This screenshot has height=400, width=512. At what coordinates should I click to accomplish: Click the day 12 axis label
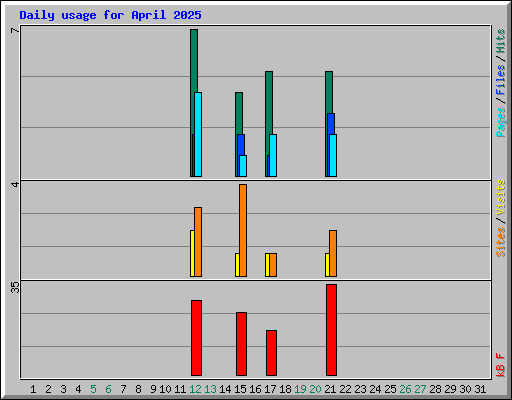[x=195, y=389]
